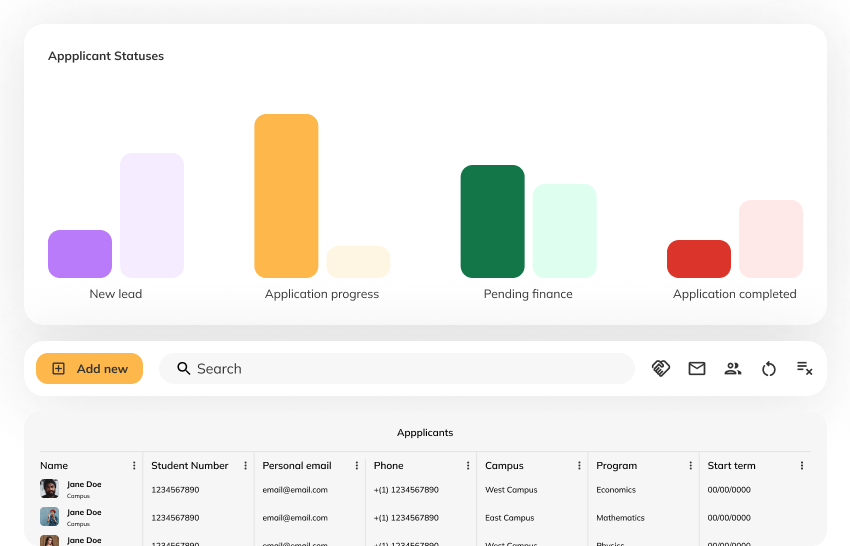Open Campus column options menu

pyautogui.click(x=579, y=466)
